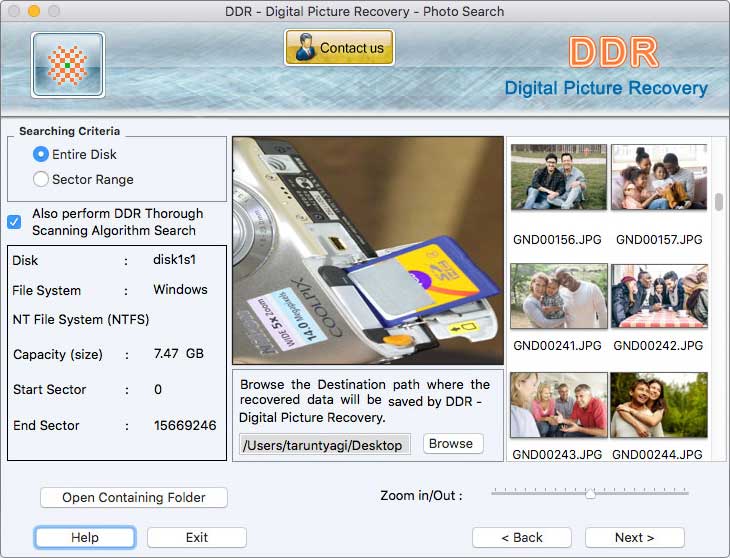
Task: Select the GND00243.JPG photo thumbnail
Action: click(x=559, y=405)
